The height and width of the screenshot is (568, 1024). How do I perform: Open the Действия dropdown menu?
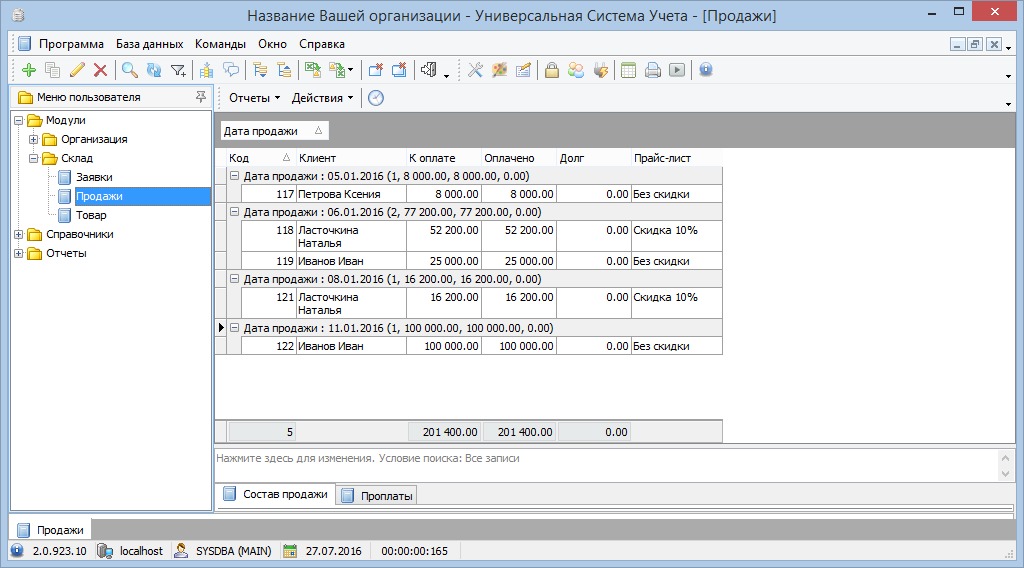tap(322, 98)
